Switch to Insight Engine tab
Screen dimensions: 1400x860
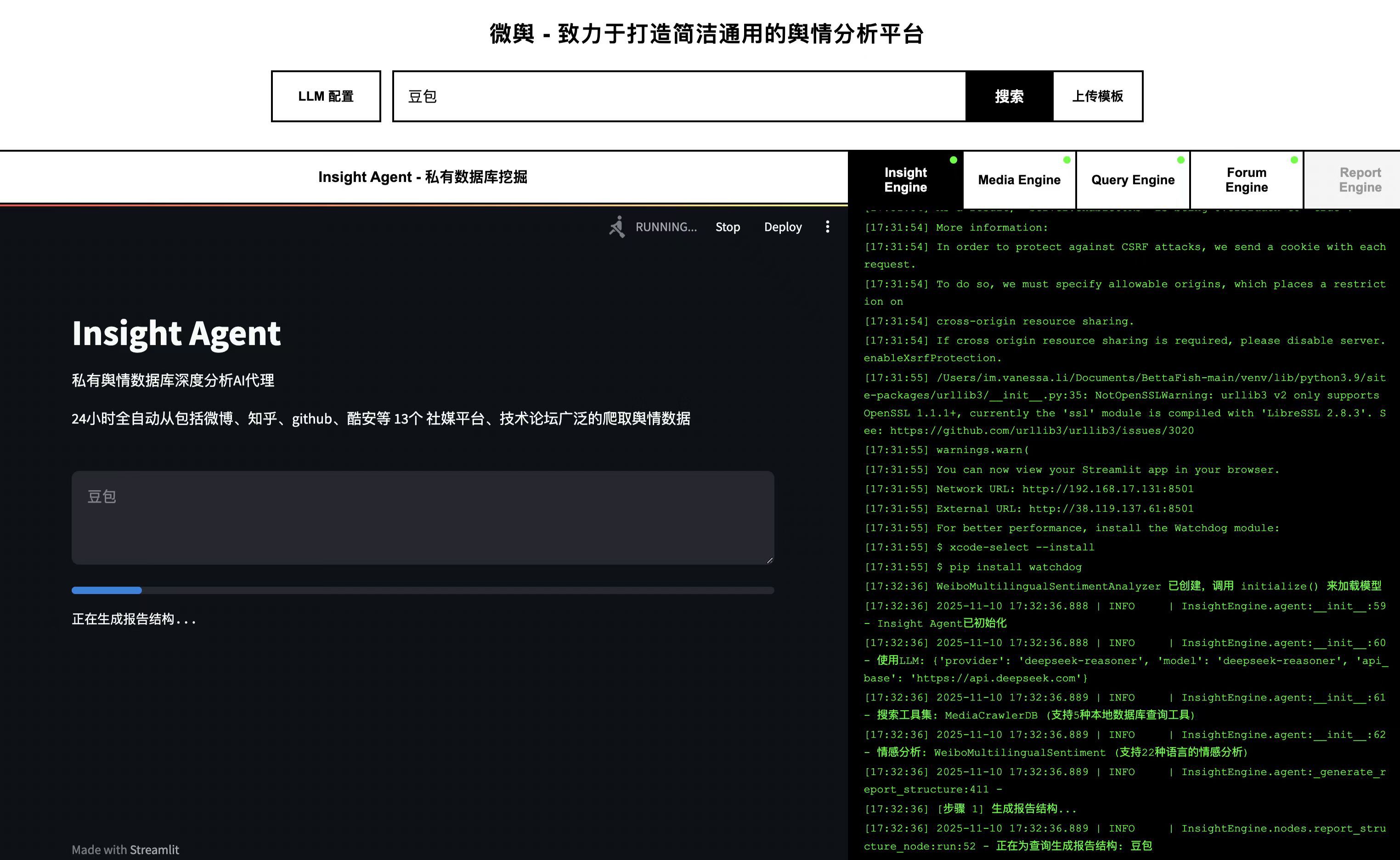click(x=905, y=180)
